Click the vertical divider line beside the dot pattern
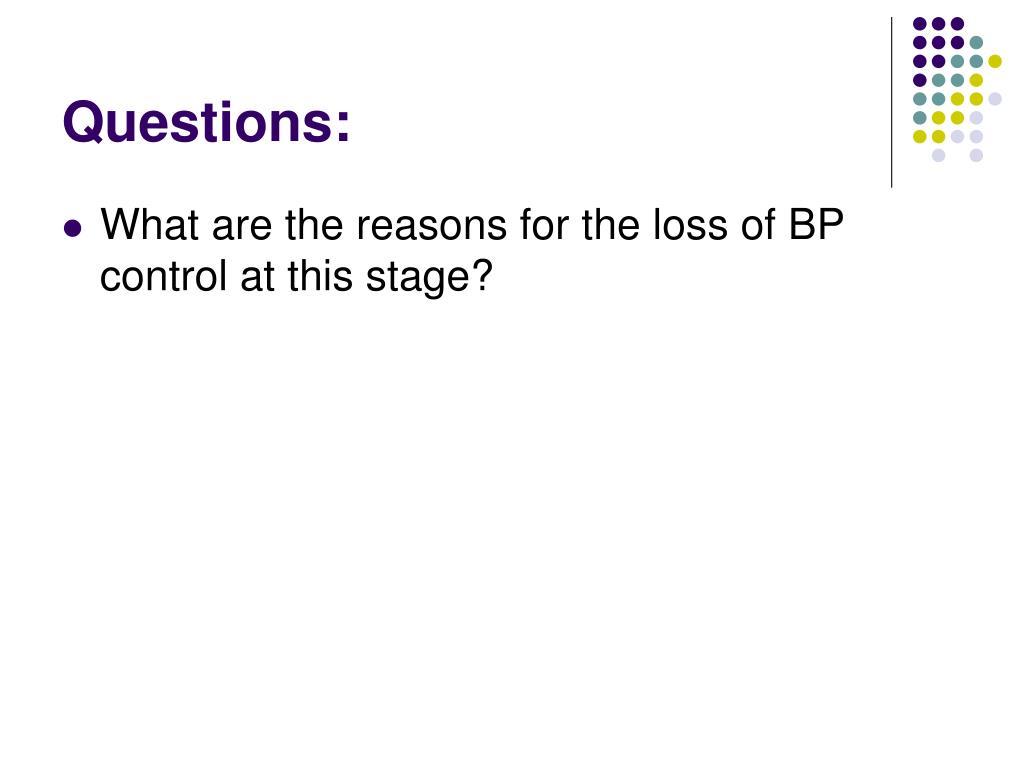This screenshot has height=768, width=1024. click(891, 103)
